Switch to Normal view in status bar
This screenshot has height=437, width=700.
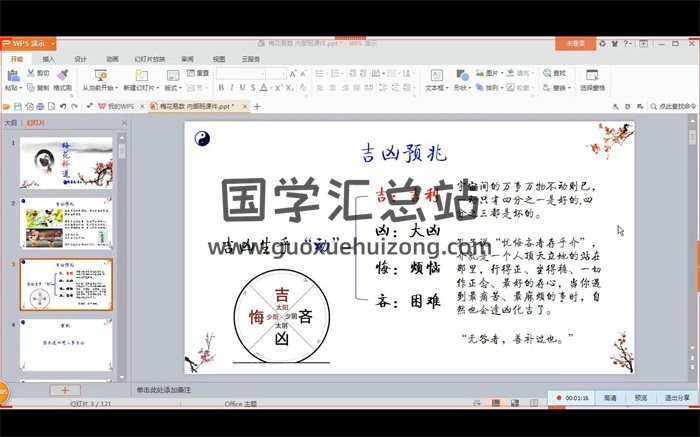click(496, 403)
